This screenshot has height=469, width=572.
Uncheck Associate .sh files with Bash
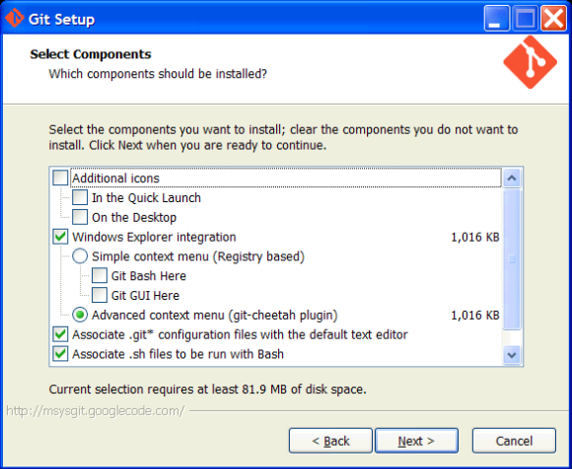tap(60, 354)
